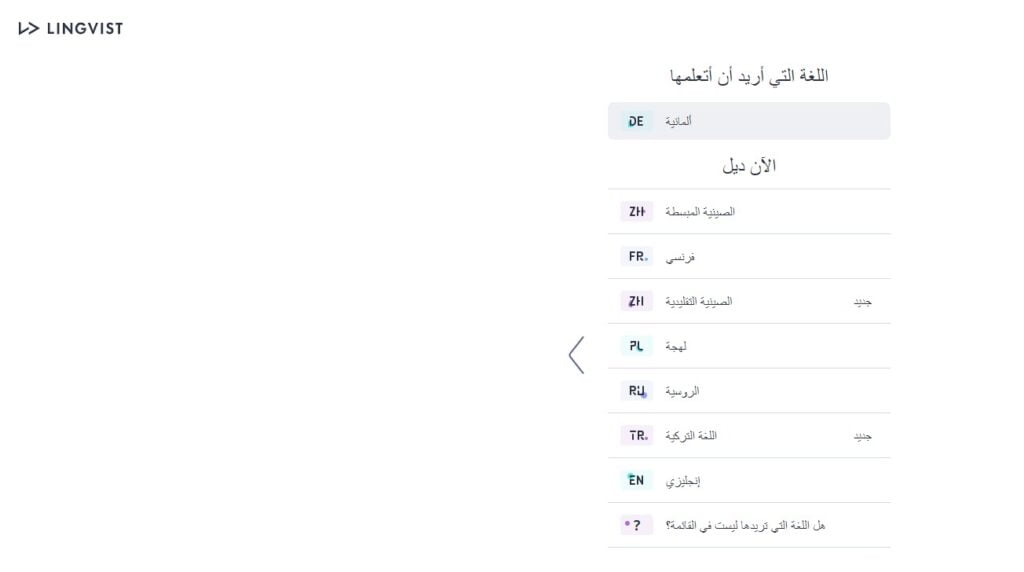Select the اللغة التركية course label
The image size is (1024, 572).
click(x=691, y=436)
